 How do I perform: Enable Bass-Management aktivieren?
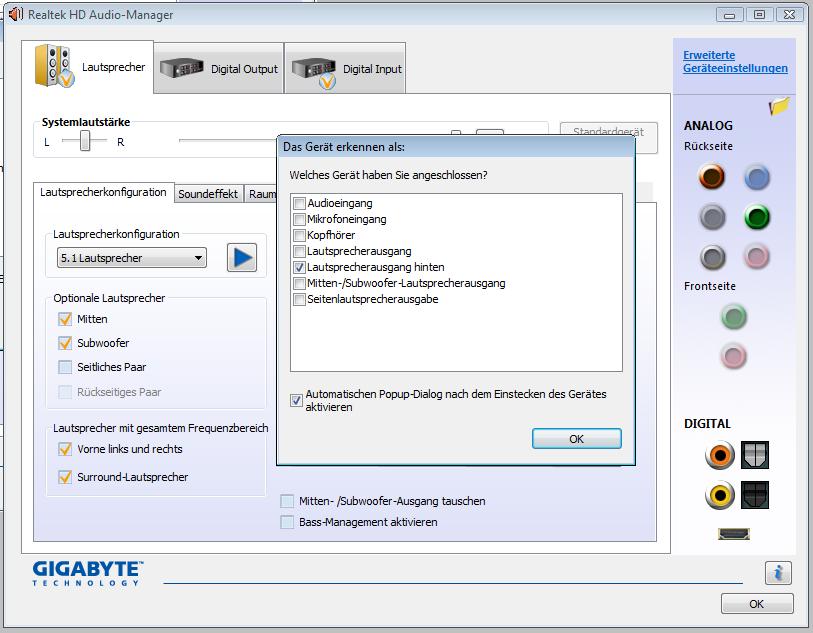tap(287, 522)
